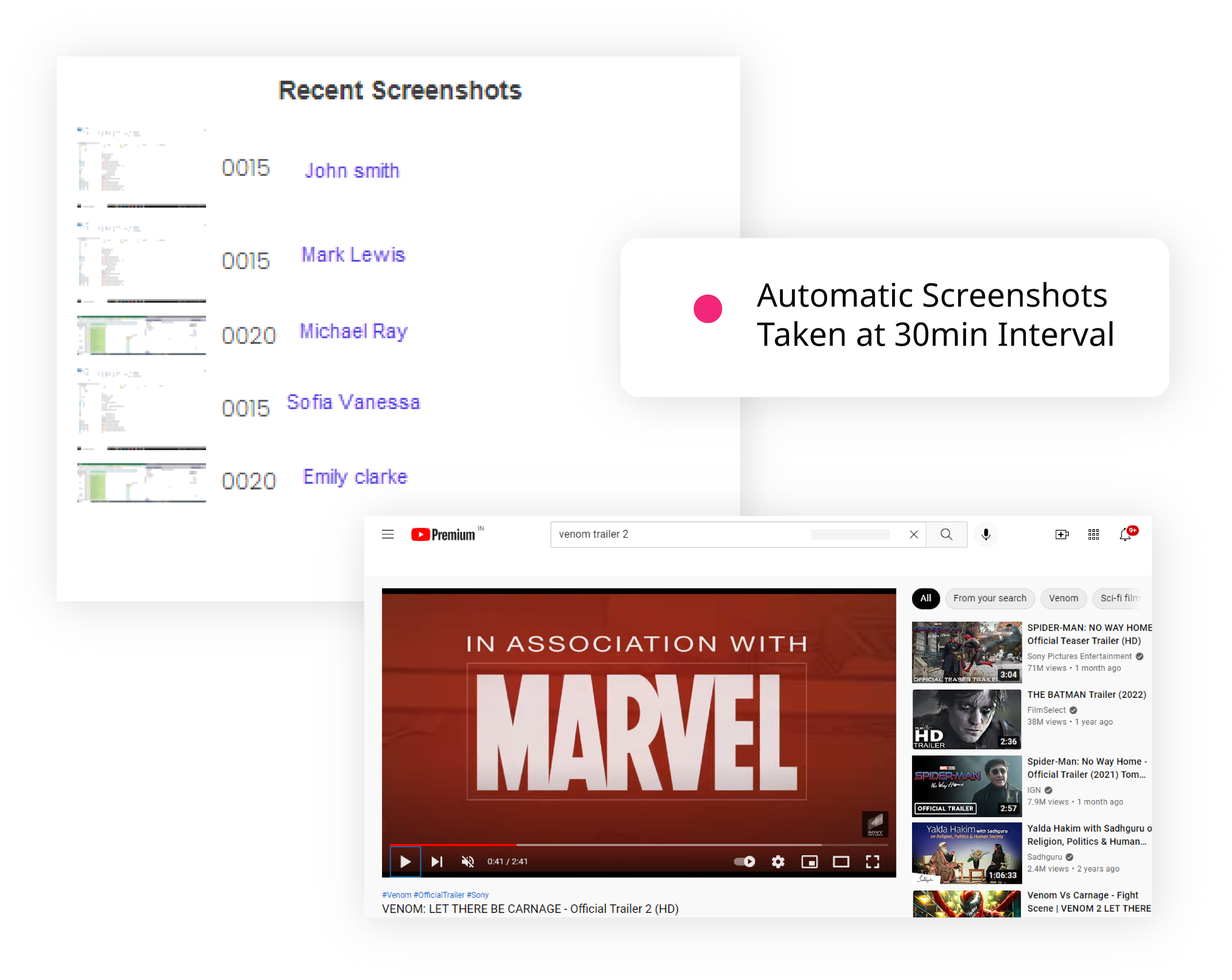Enter full screen mode
The image size is (1232, 980).
pos(872,862)
